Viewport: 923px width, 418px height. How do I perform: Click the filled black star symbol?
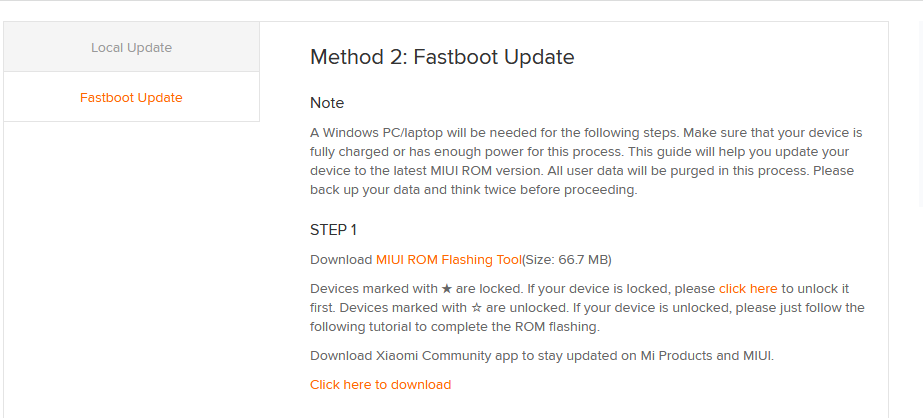(x=447, y=289)
